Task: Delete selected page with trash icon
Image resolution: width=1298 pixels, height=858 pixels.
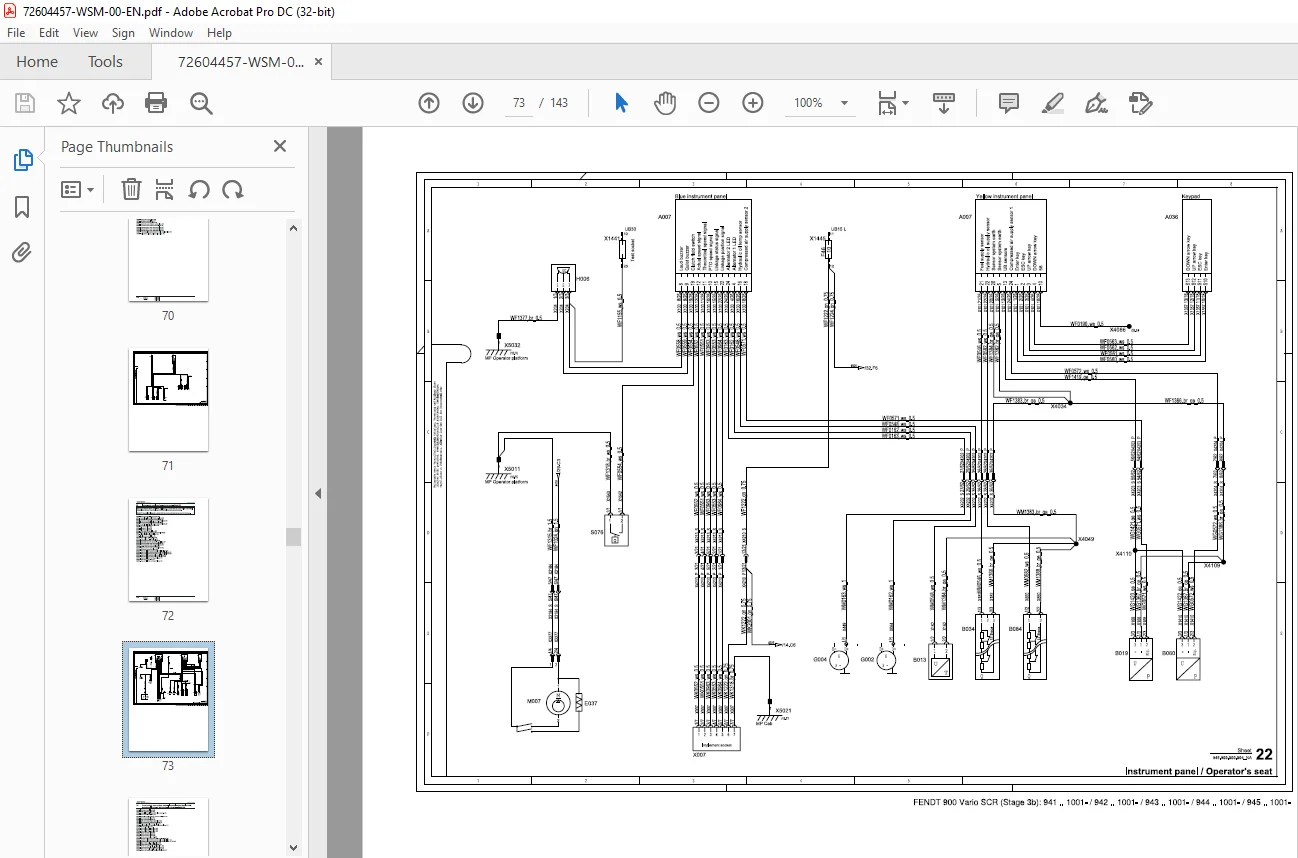Action: point(131,189)
